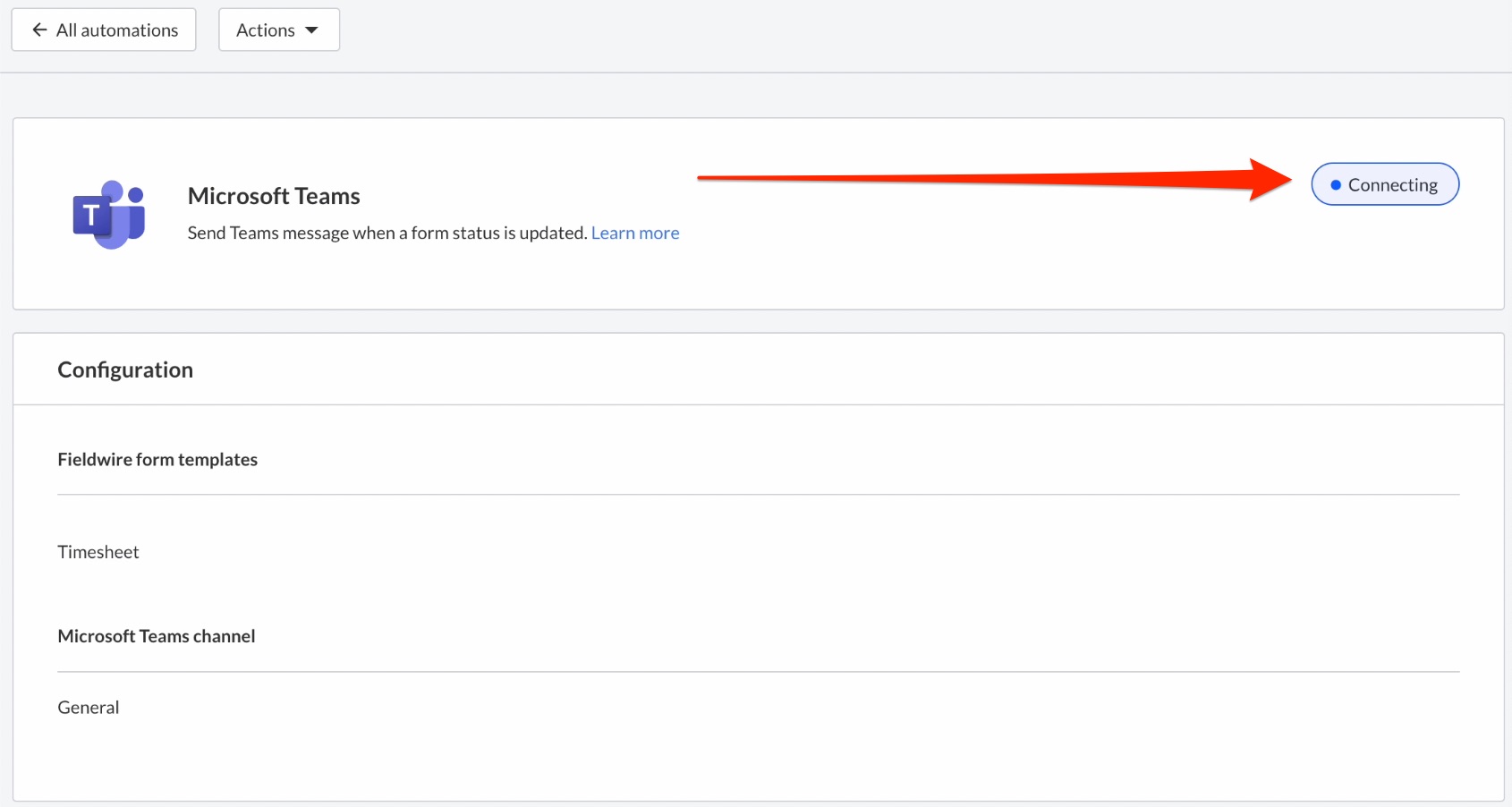Select the Timesheet template entry

(98, 552)
